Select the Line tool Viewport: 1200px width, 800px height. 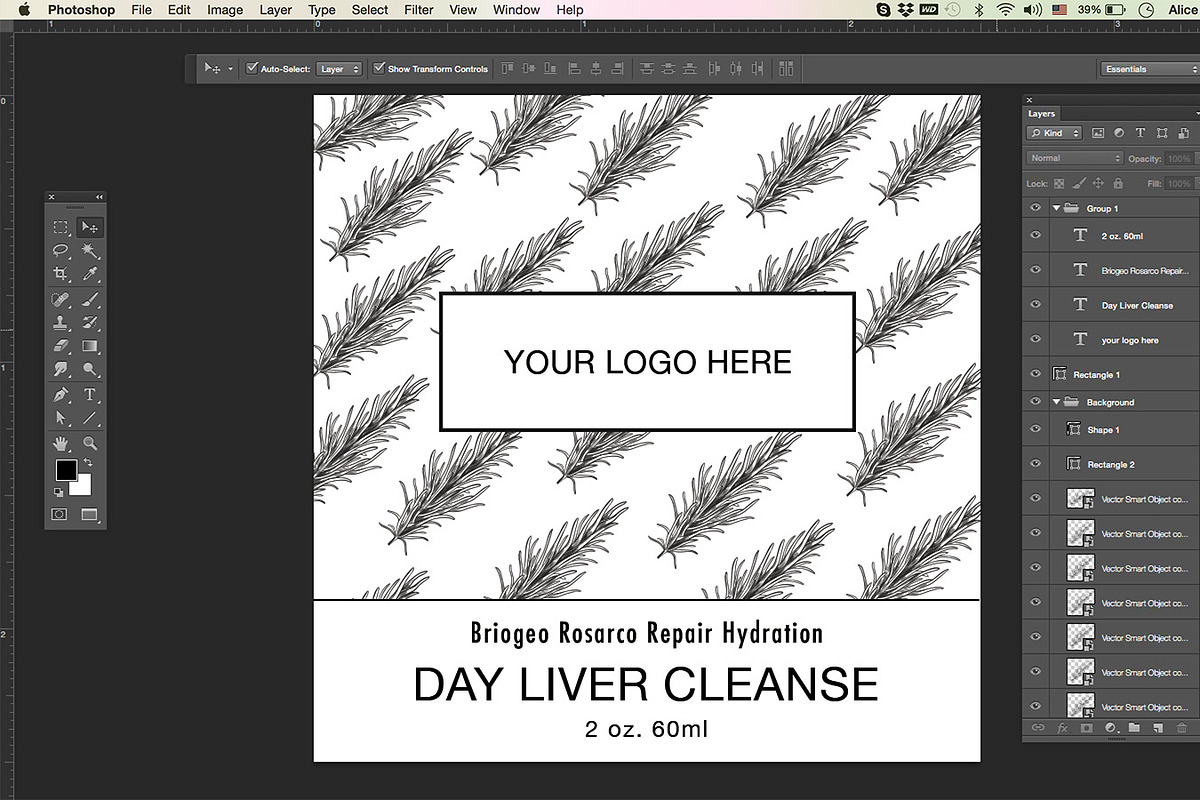point(90,418)
